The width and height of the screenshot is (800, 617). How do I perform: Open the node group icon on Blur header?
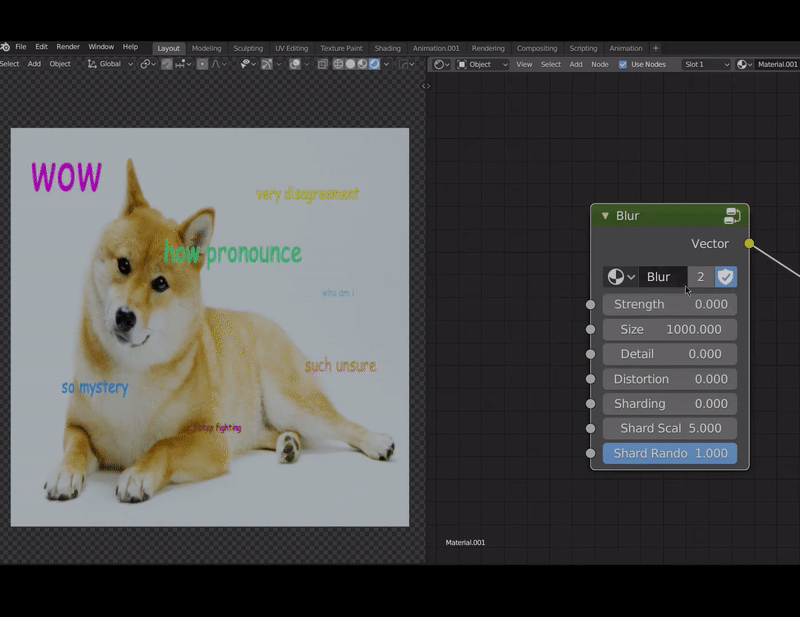(732, 216)
